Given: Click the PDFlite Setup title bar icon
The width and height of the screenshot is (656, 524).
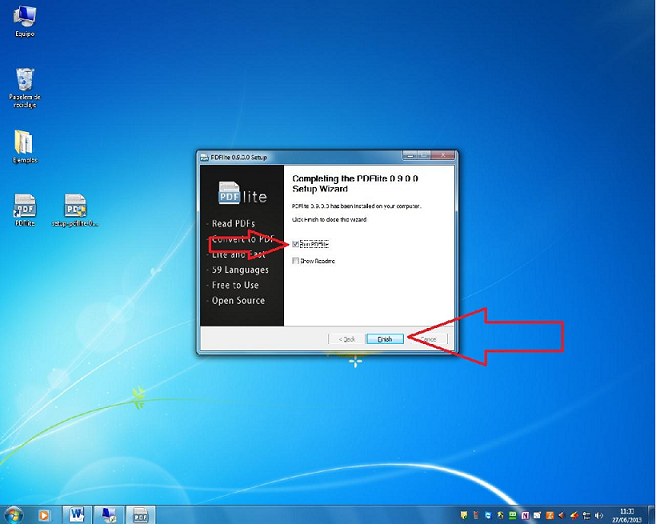Looking at the screenshot, I should 205,157.
